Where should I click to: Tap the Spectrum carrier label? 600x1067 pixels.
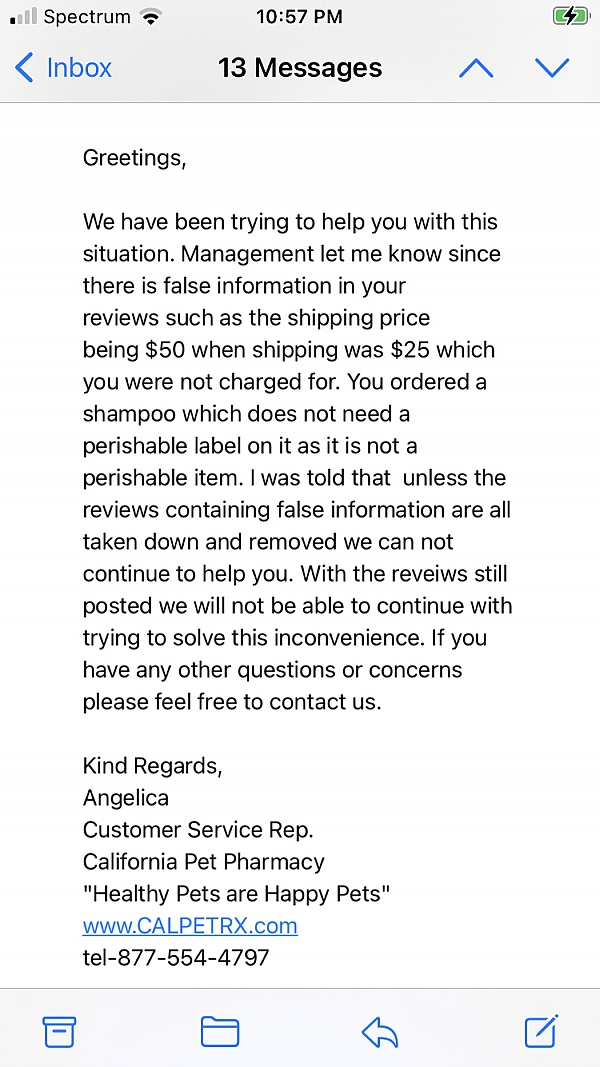click(87, 17)
